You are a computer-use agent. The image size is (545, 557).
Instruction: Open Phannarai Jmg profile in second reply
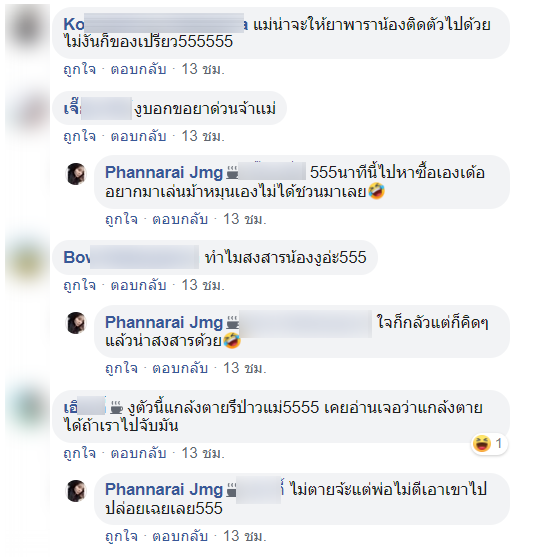pyautogui.click(x=164, y=323)
